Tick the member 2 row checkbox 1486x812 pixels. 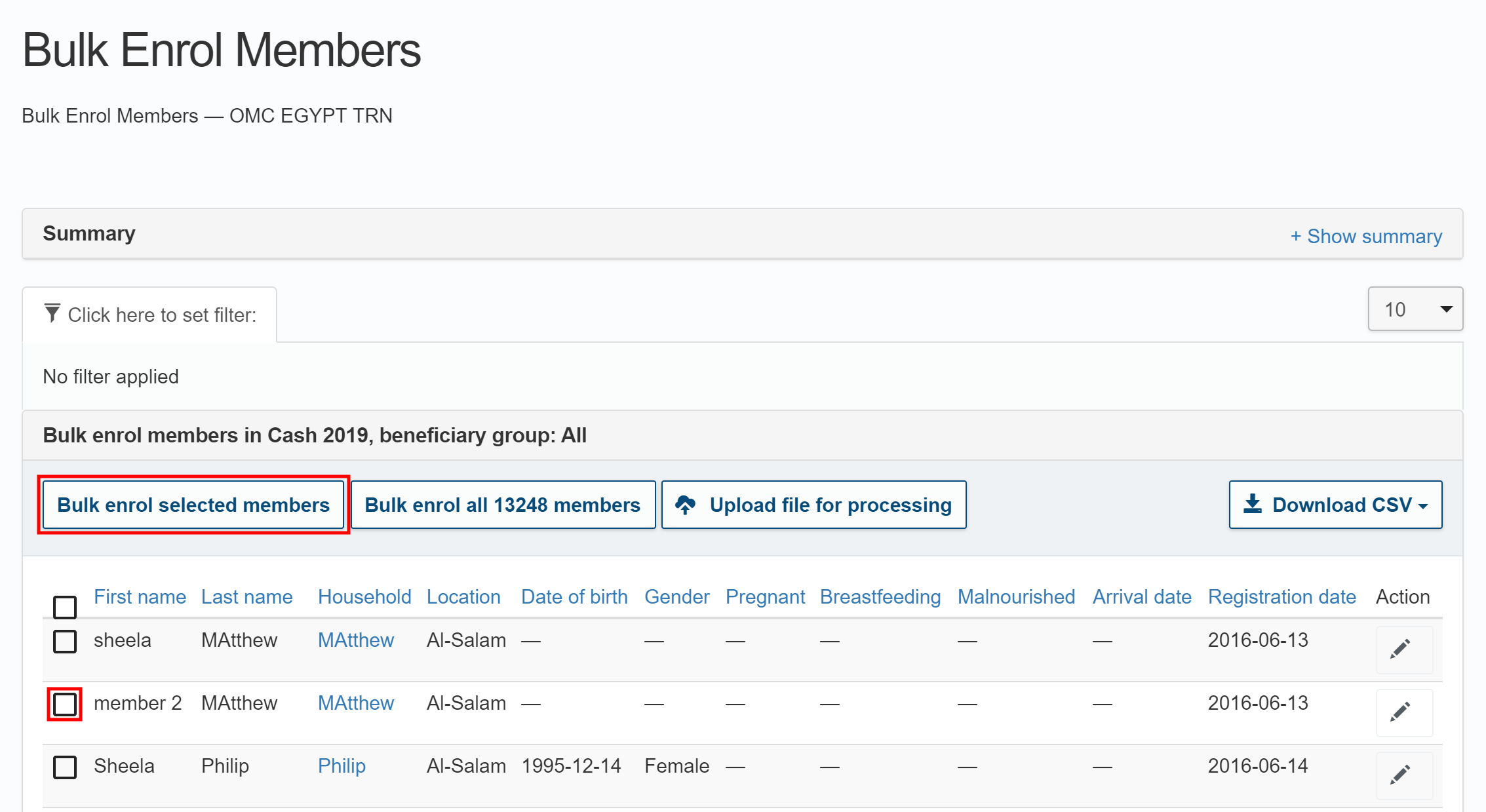(x=65, y=705)
